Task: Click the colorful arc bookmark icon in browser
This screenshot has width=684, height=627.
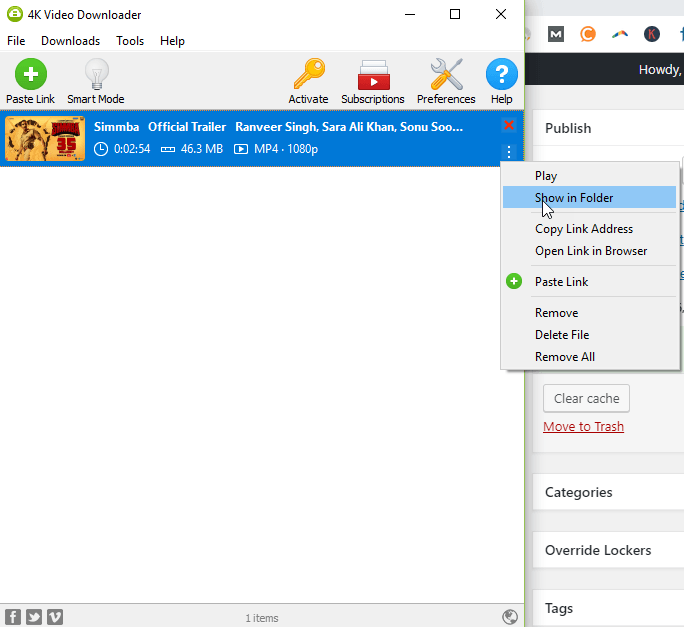Action: [620, 34]
